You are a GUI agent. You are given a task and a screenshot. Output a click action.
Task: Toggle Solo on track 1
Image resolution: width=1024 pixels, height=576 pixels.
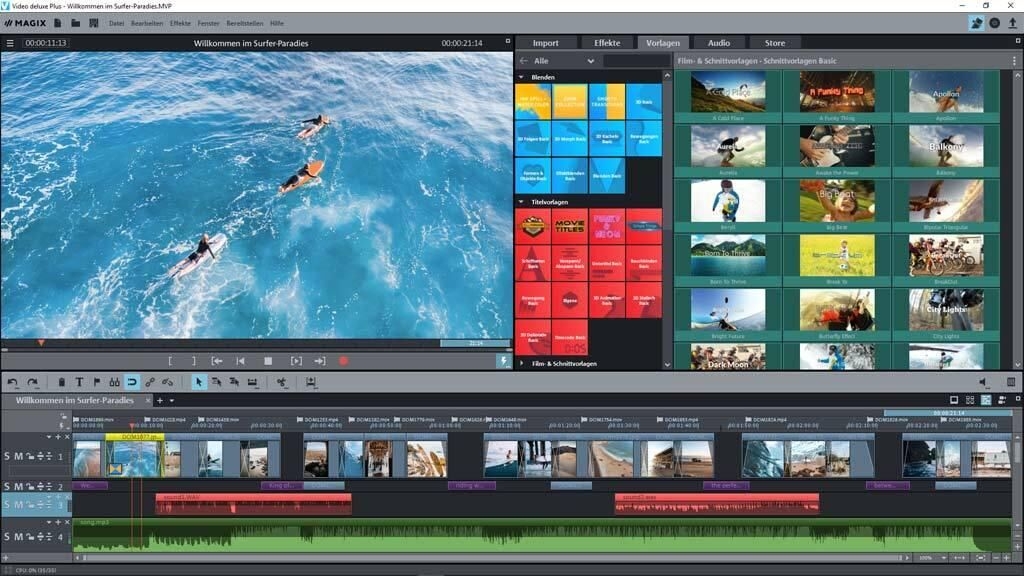tap(7, 457)
